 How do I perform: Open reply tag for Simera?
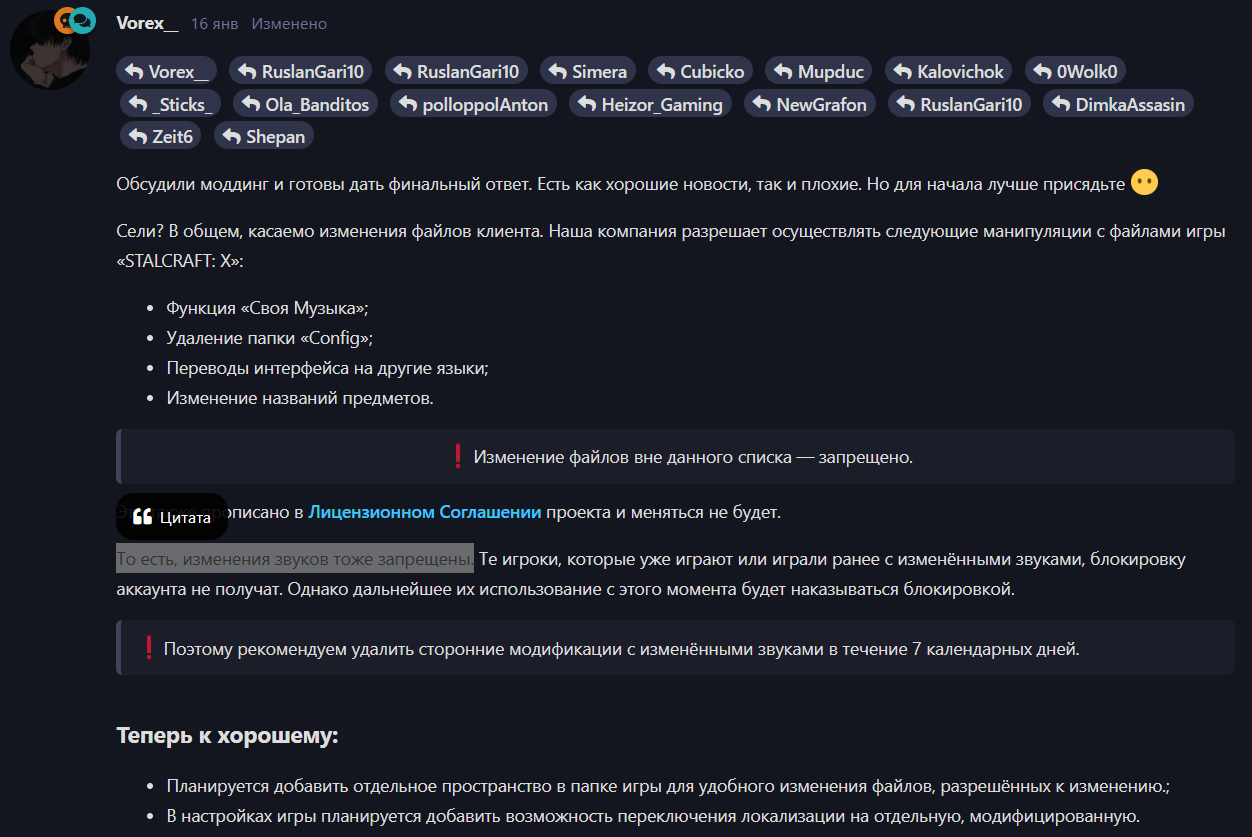tap(588, 71)
